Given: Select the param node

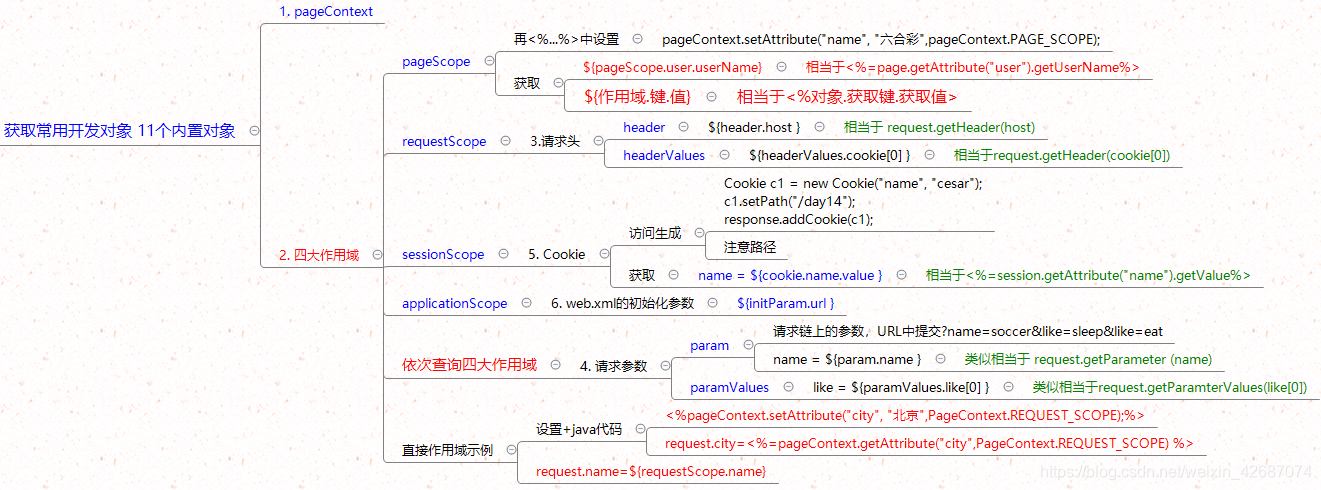Looking at the screenshot, I should (x=710, y=345).
